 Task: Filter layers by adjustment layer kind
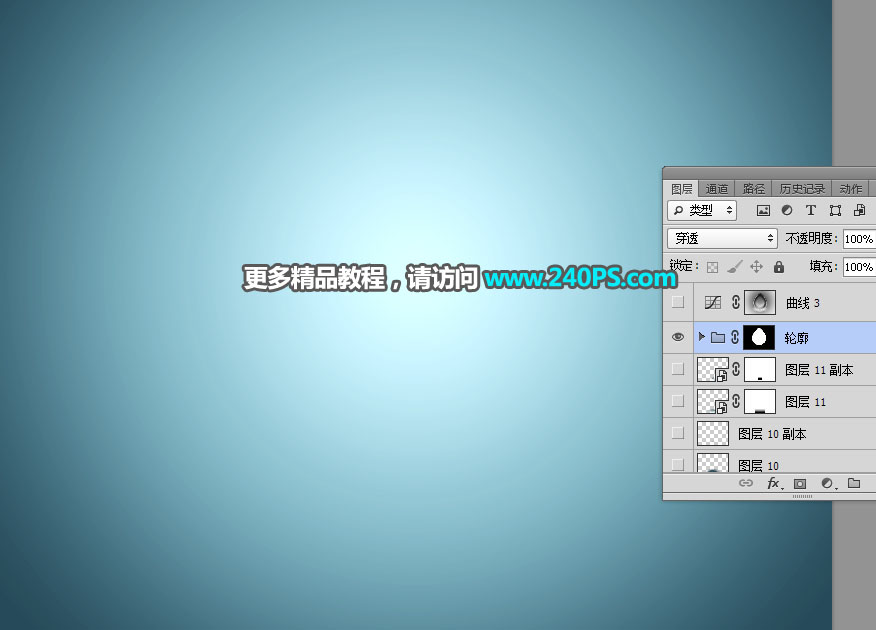click(x=787, y=211)
